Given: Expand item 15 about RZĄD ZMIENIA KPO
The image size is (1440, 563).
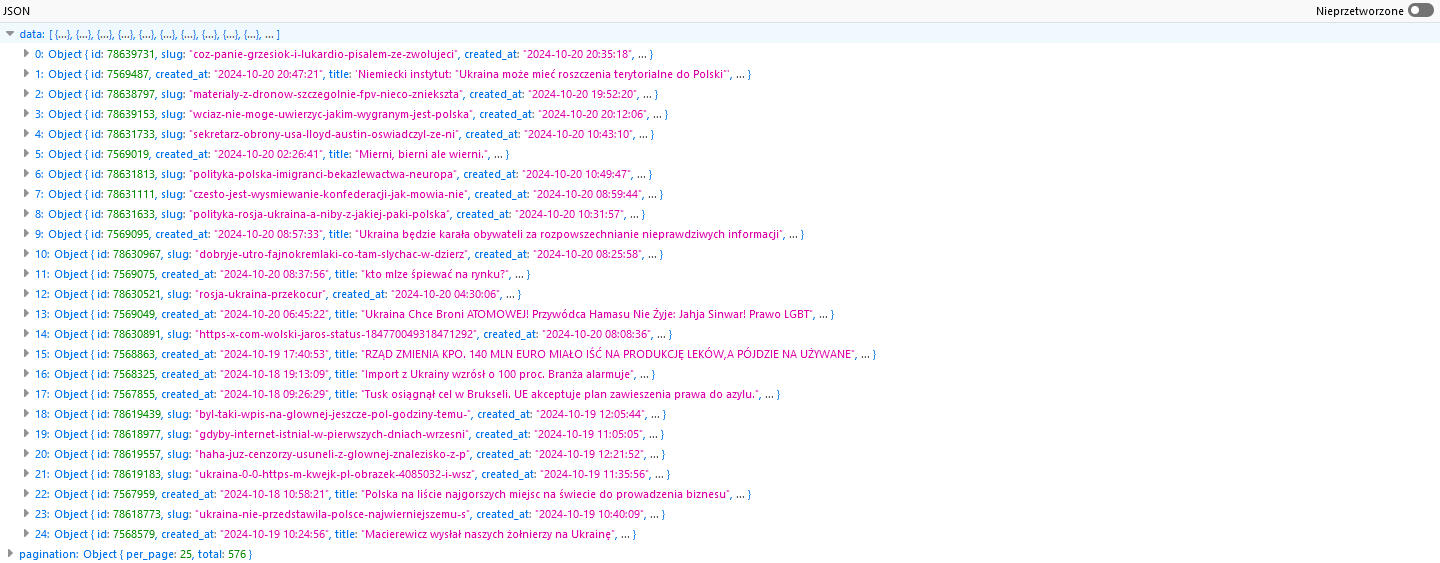Looking at the screenshot, I should pos(27,354).
